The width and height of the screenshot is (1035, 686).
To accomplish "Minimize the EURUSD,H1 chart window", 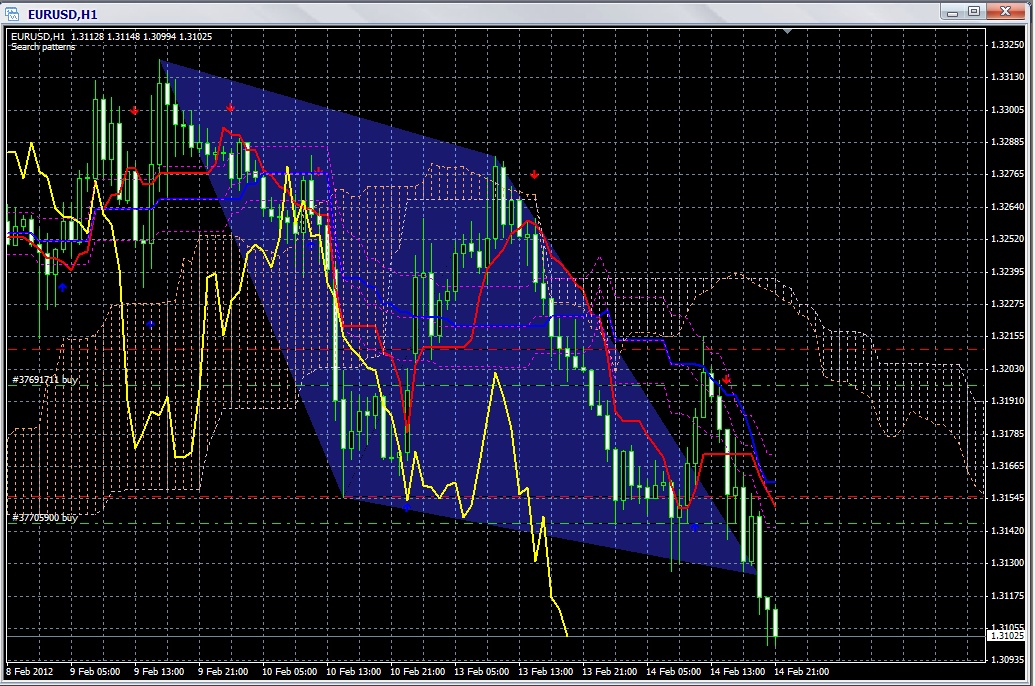I will coord(952,11).
